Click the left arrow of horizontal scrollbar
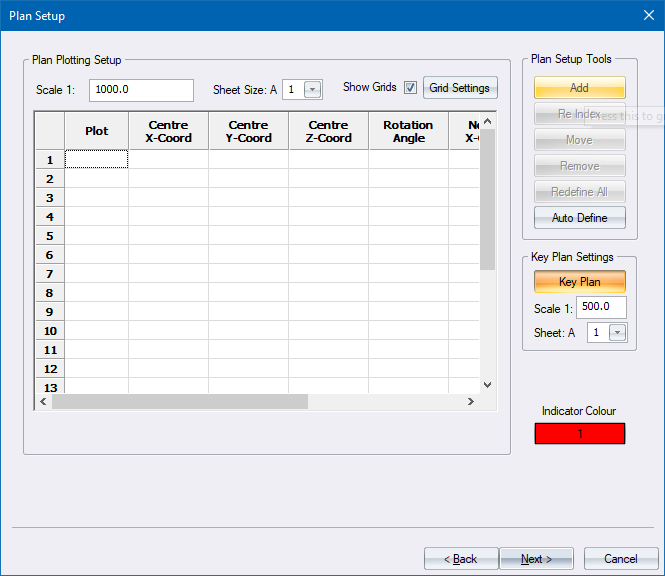665x576 pixels. pos(43,402)
